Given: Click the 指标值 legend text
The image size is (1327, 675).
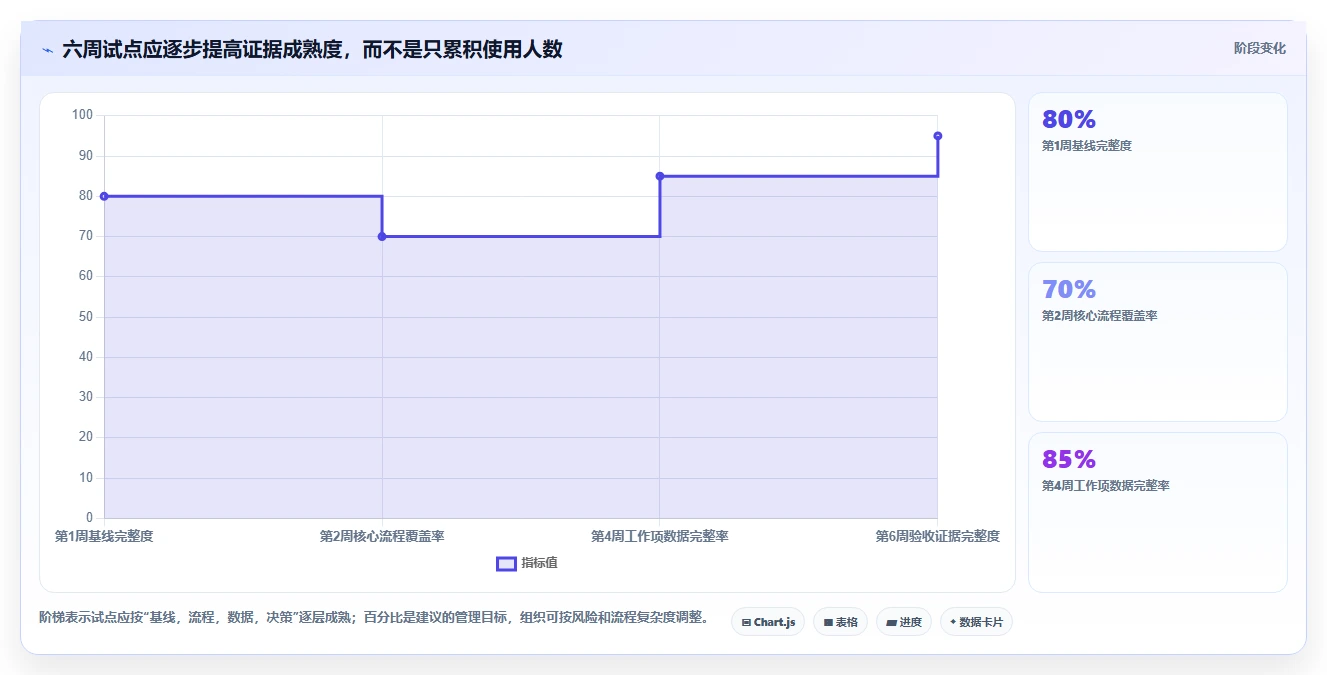Looking at the screenshot, I should [x=539, y=564].
